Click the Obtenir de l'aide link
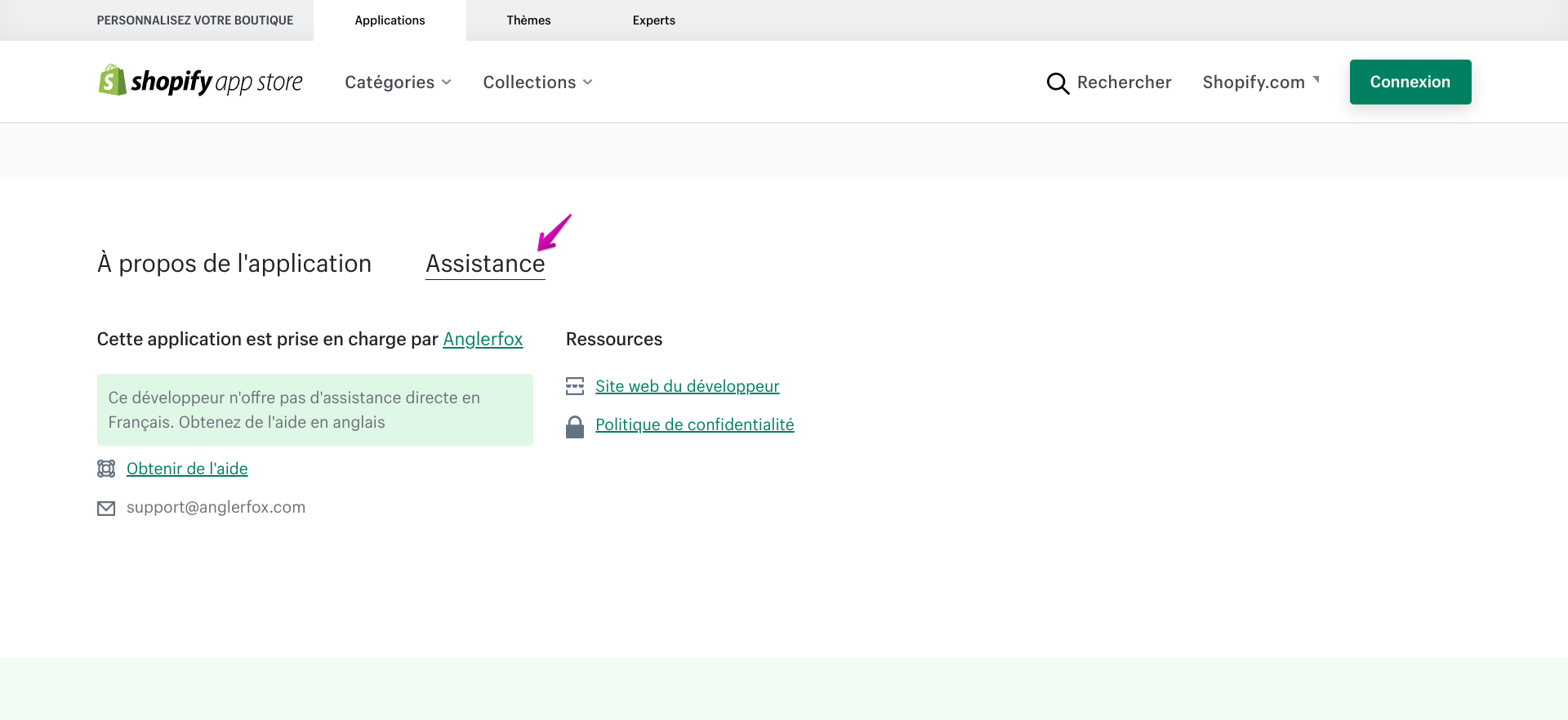The image size is (1568, 720). coord(187,469)
